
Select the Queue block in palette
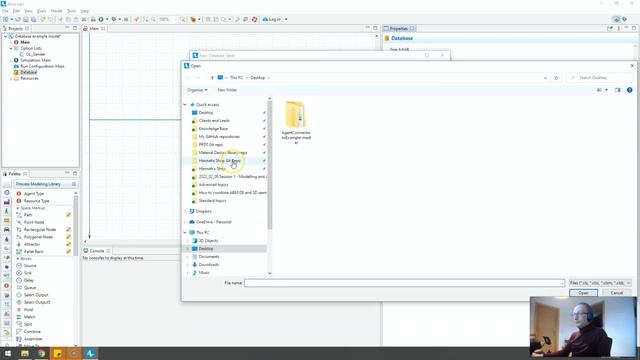[29, 288]
